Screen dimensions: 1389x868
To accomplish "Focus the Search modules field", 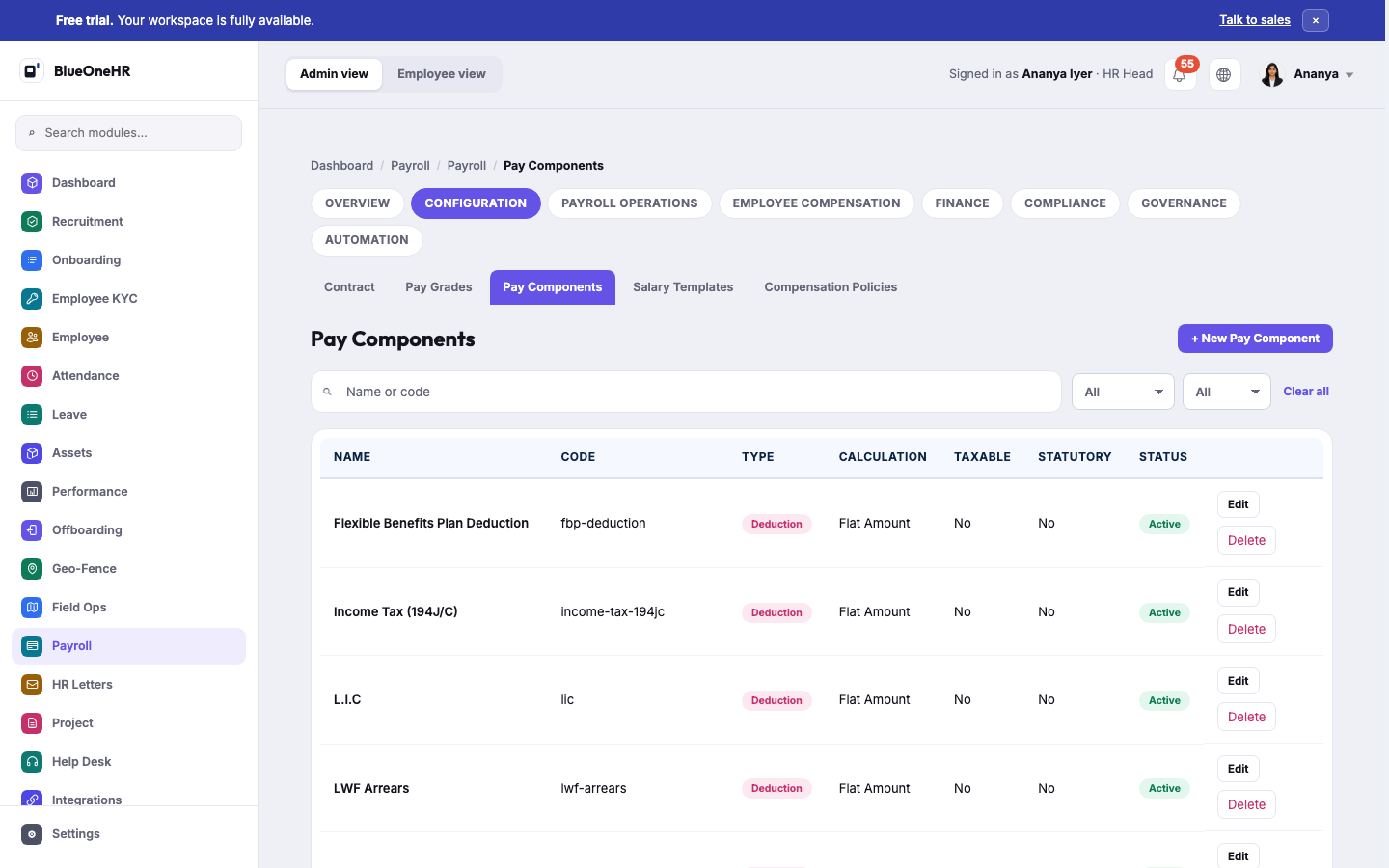I will coord(128,133).
